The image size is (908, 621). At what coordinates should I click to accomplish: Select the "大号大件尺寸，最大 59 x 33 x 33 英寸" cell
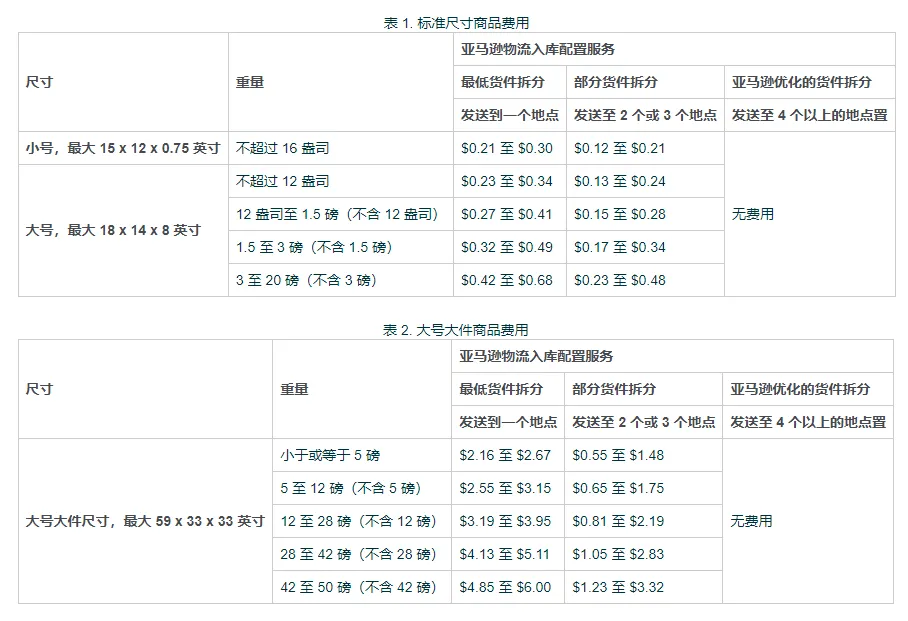(145, 521)
